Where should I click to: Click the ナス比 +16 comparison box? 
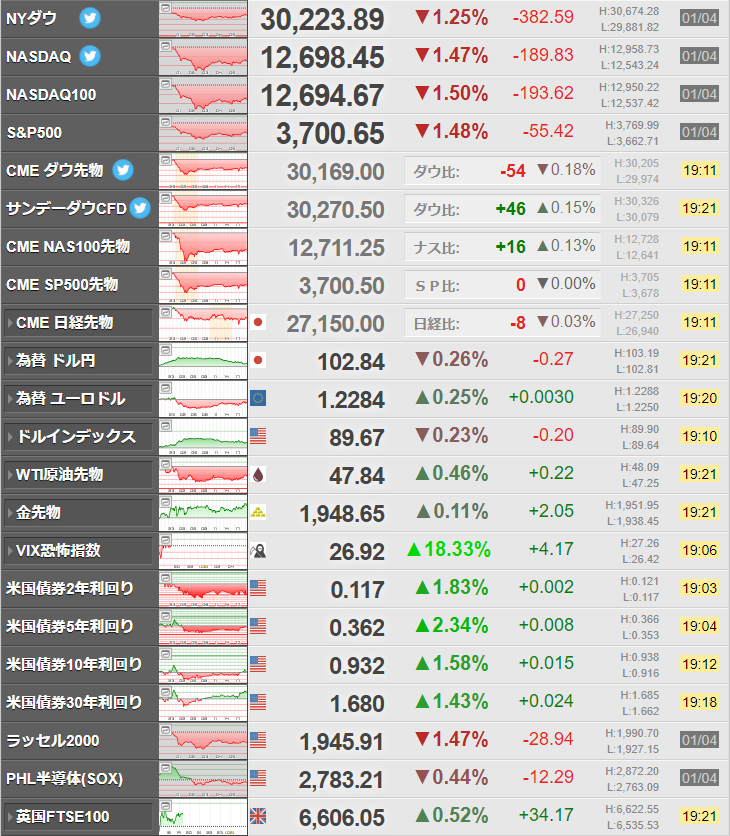pyautogui.click(x=502, y=247)
